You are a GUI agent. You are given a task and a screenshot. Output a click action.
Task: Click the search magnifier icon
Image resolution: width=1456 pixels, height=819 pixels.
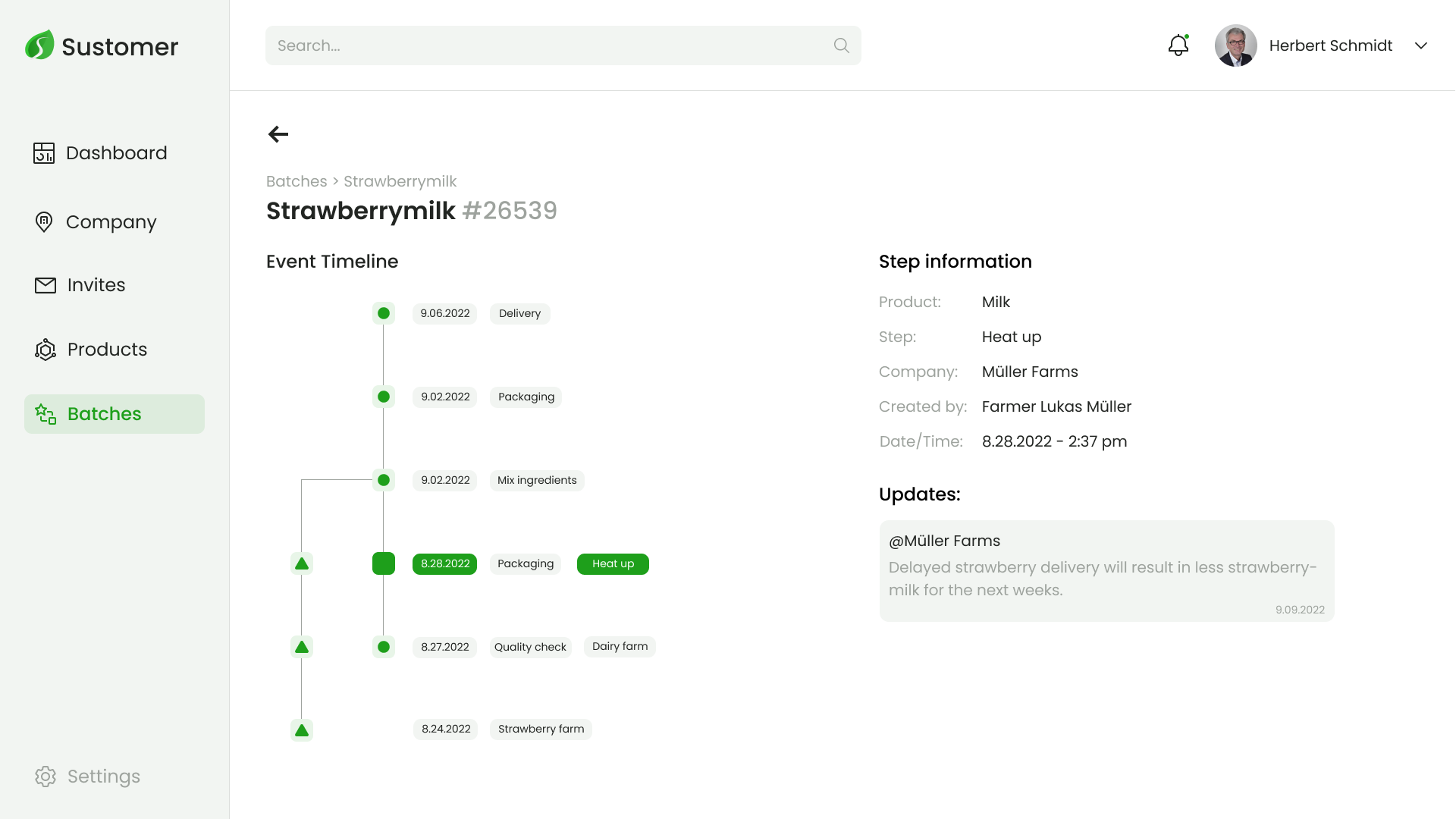(x=841, y=45)
